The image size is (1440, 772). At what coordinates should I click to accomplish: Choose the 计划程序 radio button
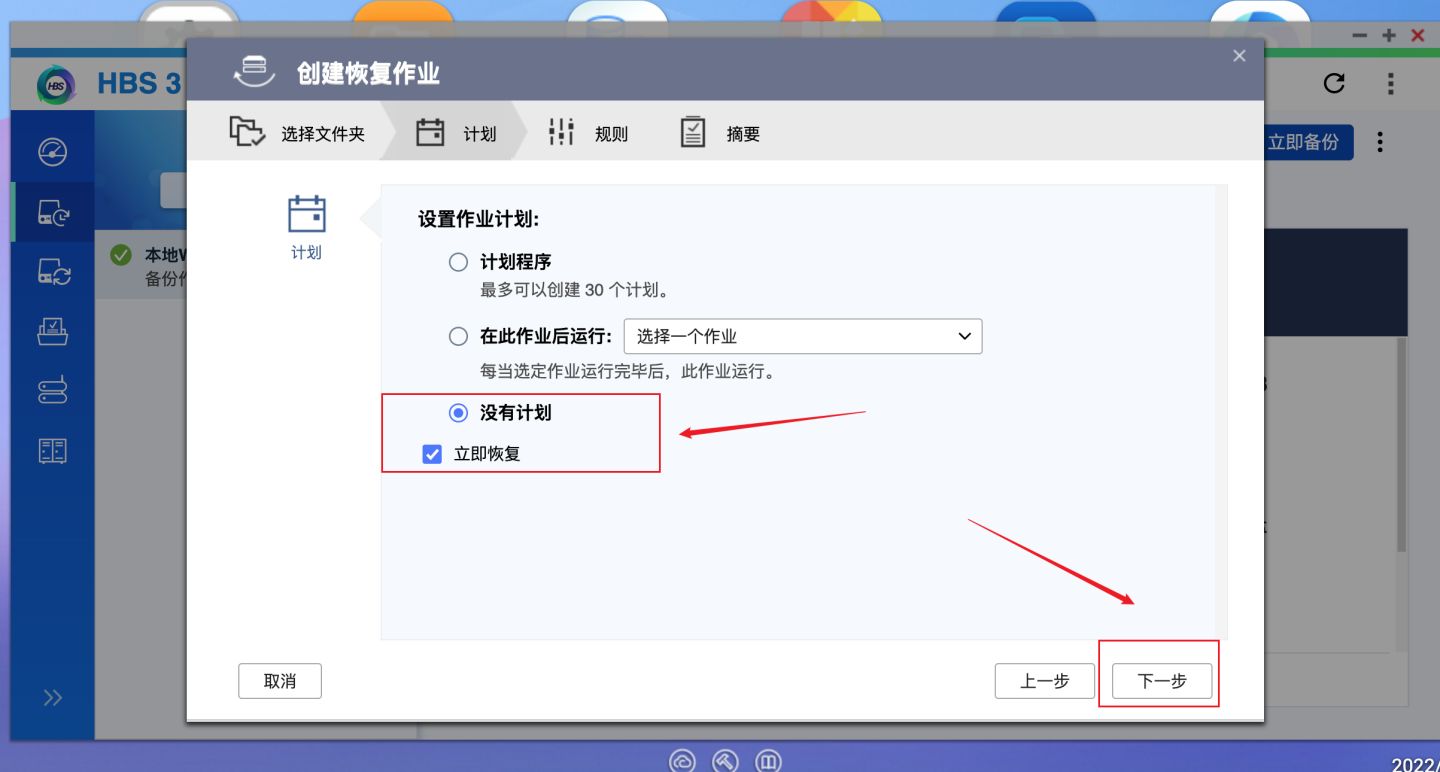point(458,261)
